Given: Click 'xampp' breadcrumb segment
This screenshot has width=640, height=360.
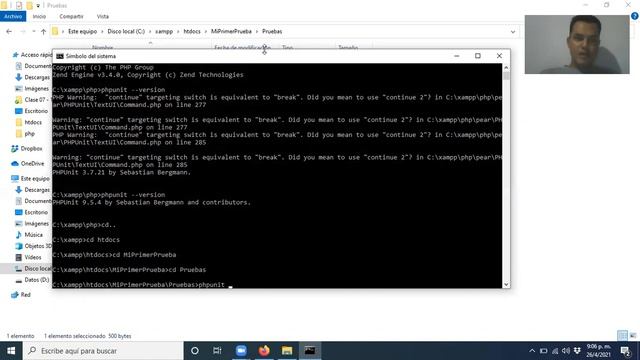Looking at the screenshot, I should [x=164, y=31].
